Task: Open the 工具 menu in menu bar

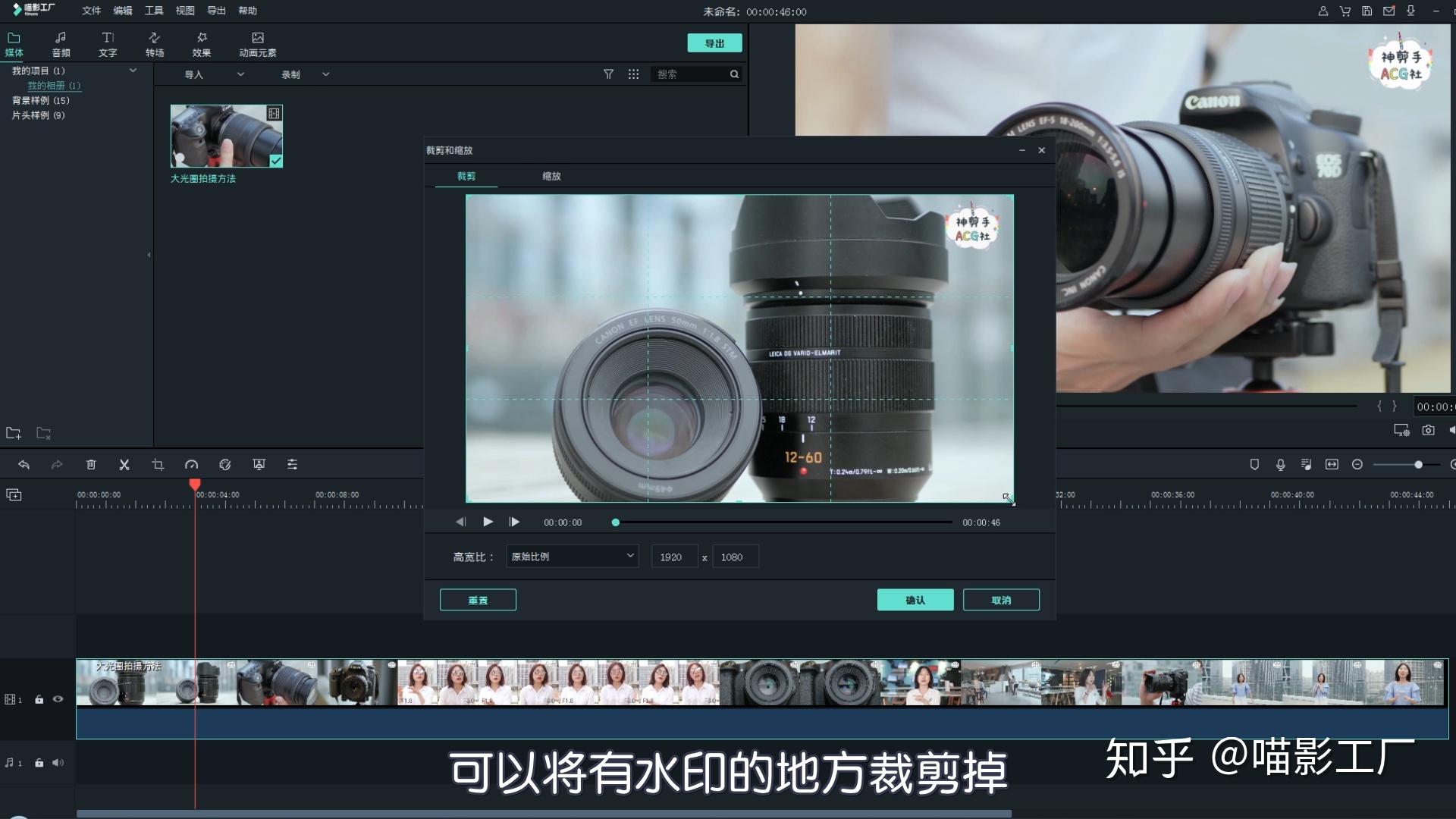Action: (154, 11)
